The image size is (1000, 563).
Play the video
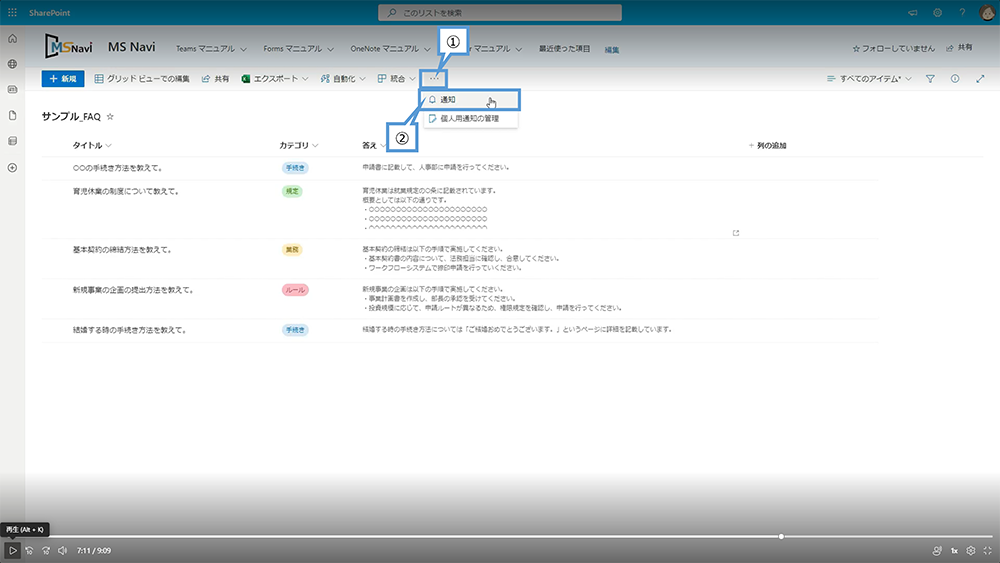click(12, 550)
